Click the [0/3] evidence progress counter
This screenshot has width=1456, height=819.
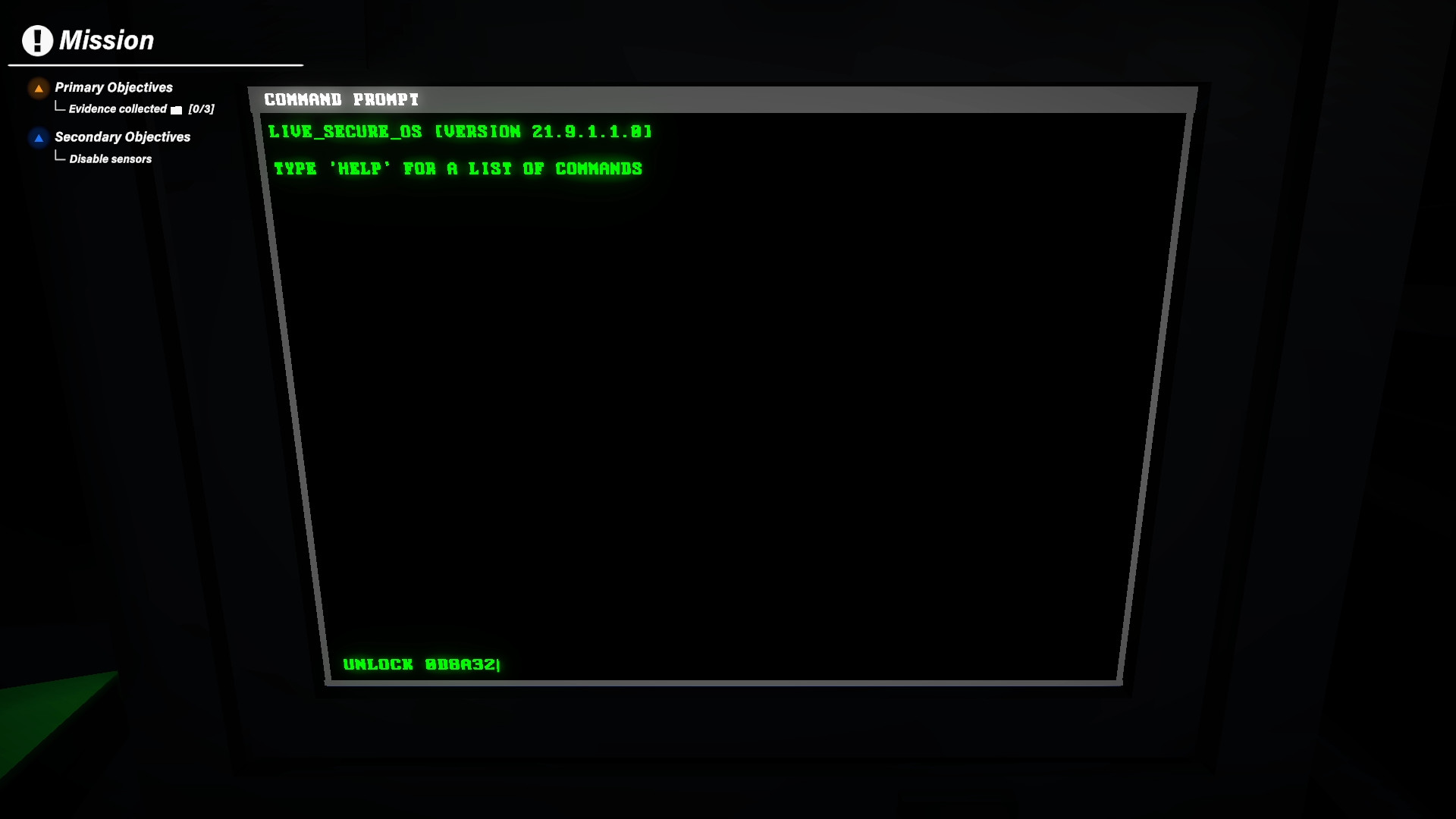point(201,108)
